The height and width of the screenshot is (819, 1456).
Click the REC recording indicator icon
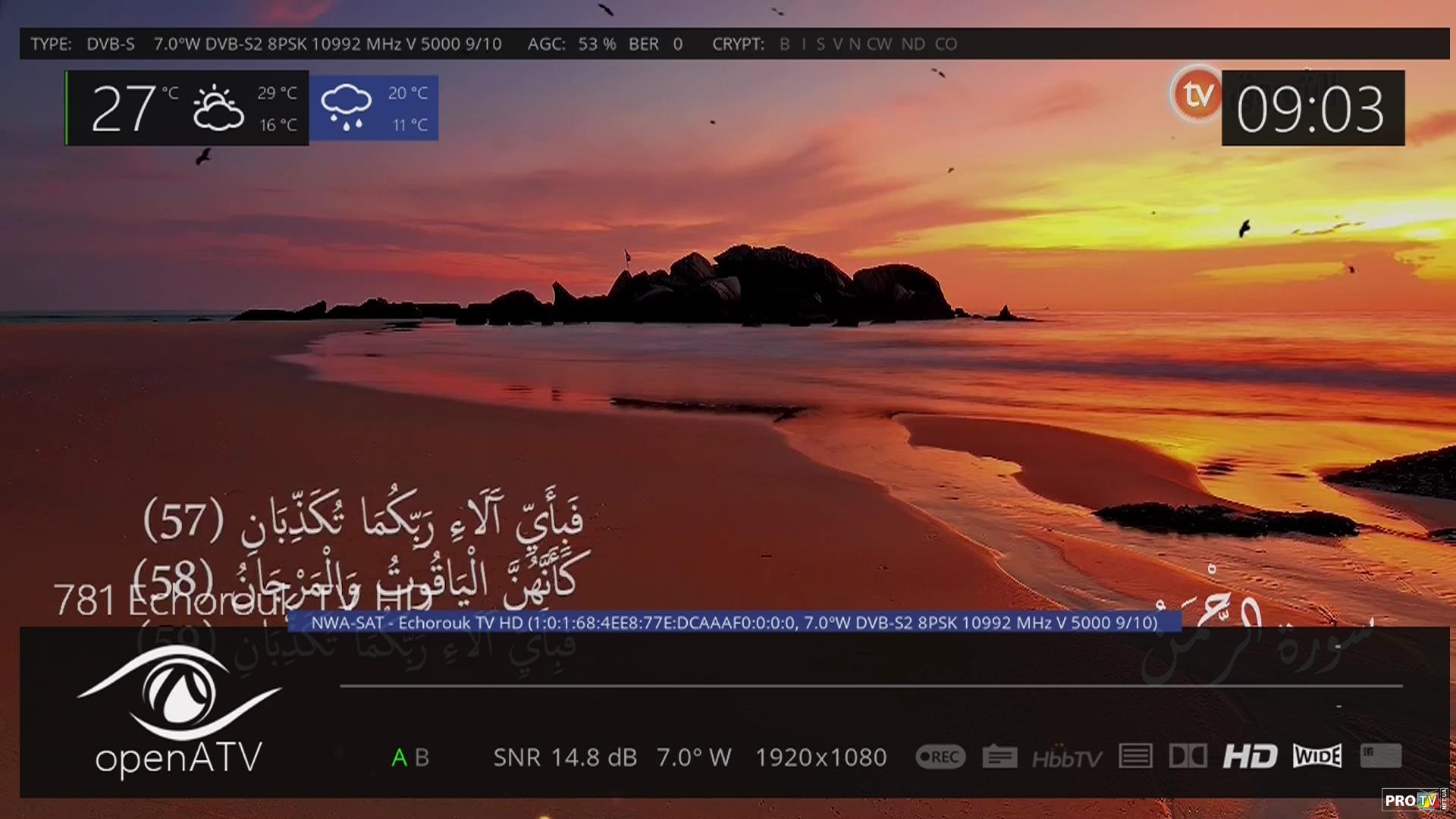940,757
